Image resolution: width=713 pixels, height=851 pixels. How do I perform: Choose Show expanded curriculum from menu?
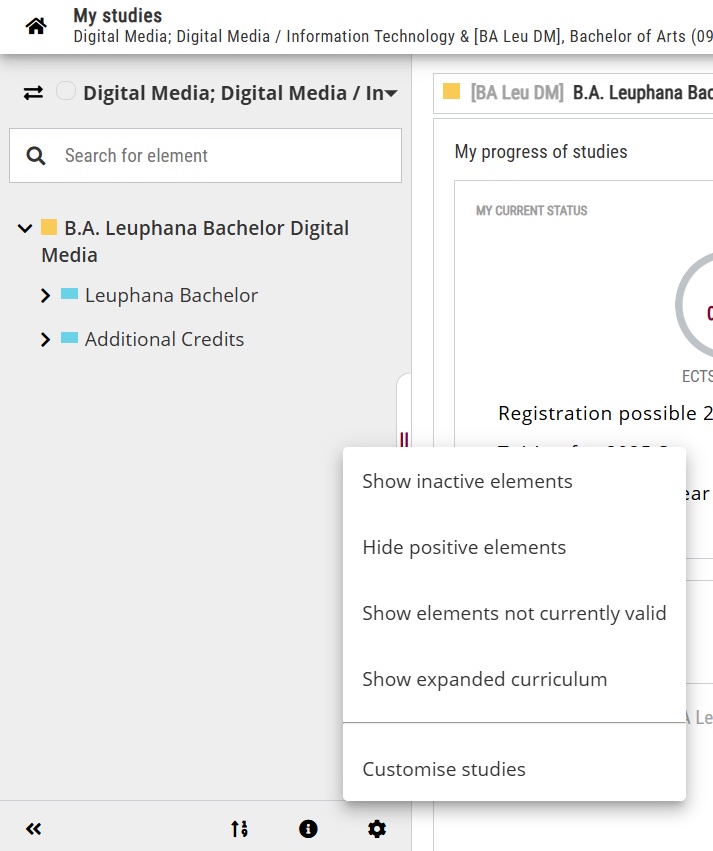[484, 679]
